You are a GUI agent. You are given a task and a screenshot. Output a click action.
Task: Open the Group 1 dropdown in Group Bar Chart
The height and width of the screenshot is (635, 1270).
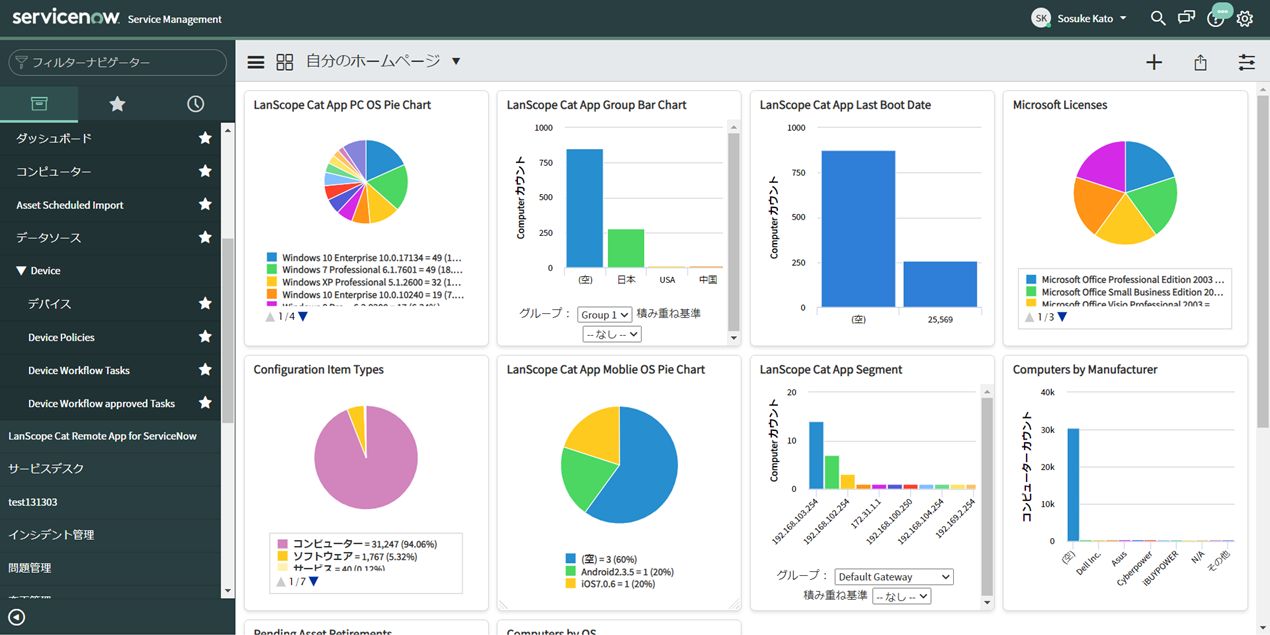[604, 314]
